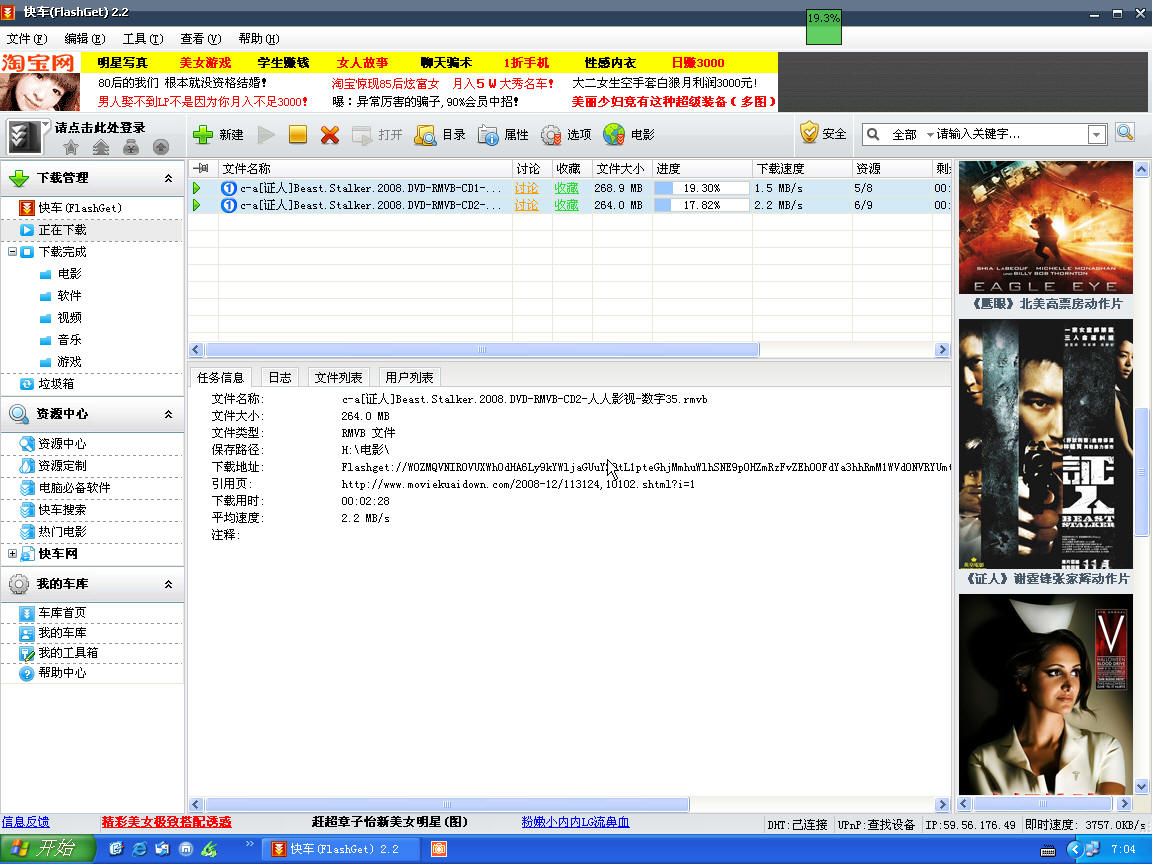Open the 查看 menu

pos(201,39)
